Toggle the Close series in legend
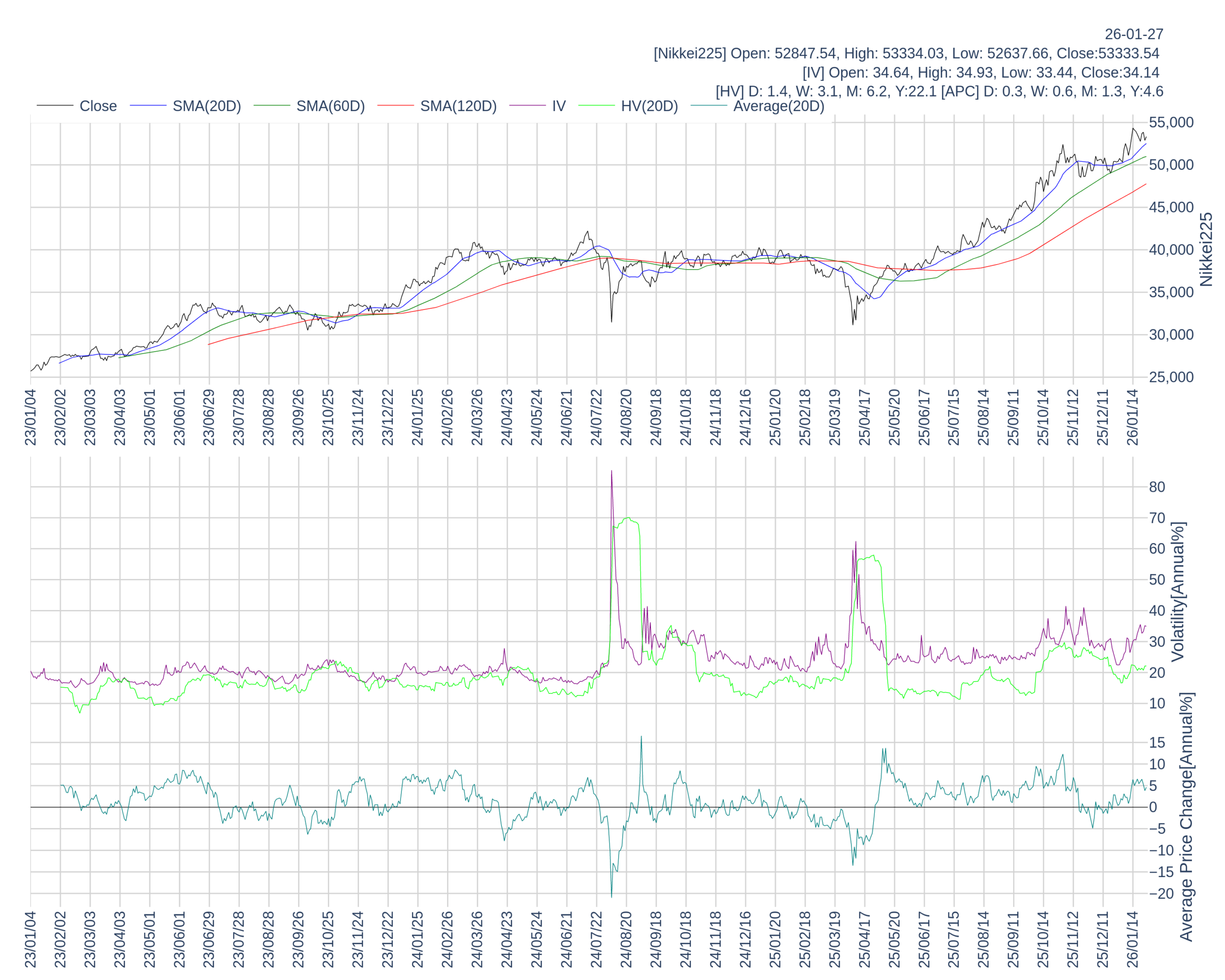 (x=98, y=106)
